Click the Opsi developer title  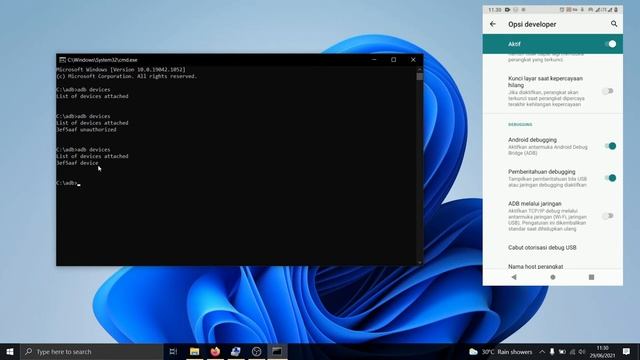pyautogui.click(x=532, y=24)
